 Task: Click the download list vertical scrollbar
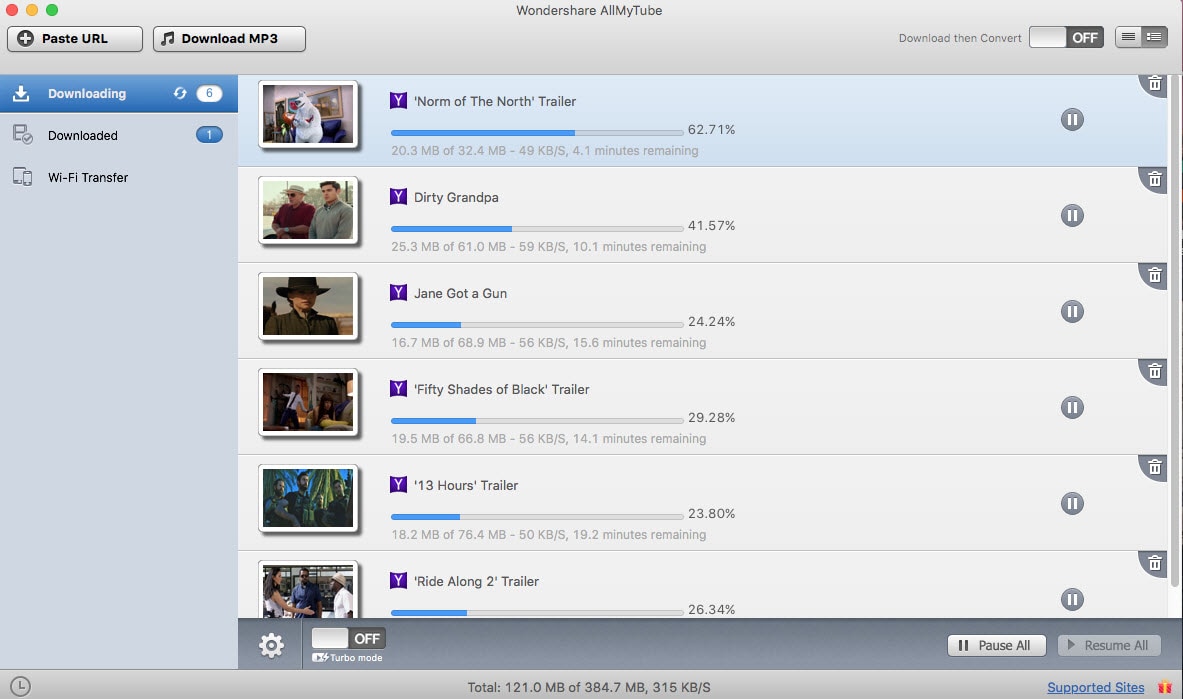pos(1175,330)
